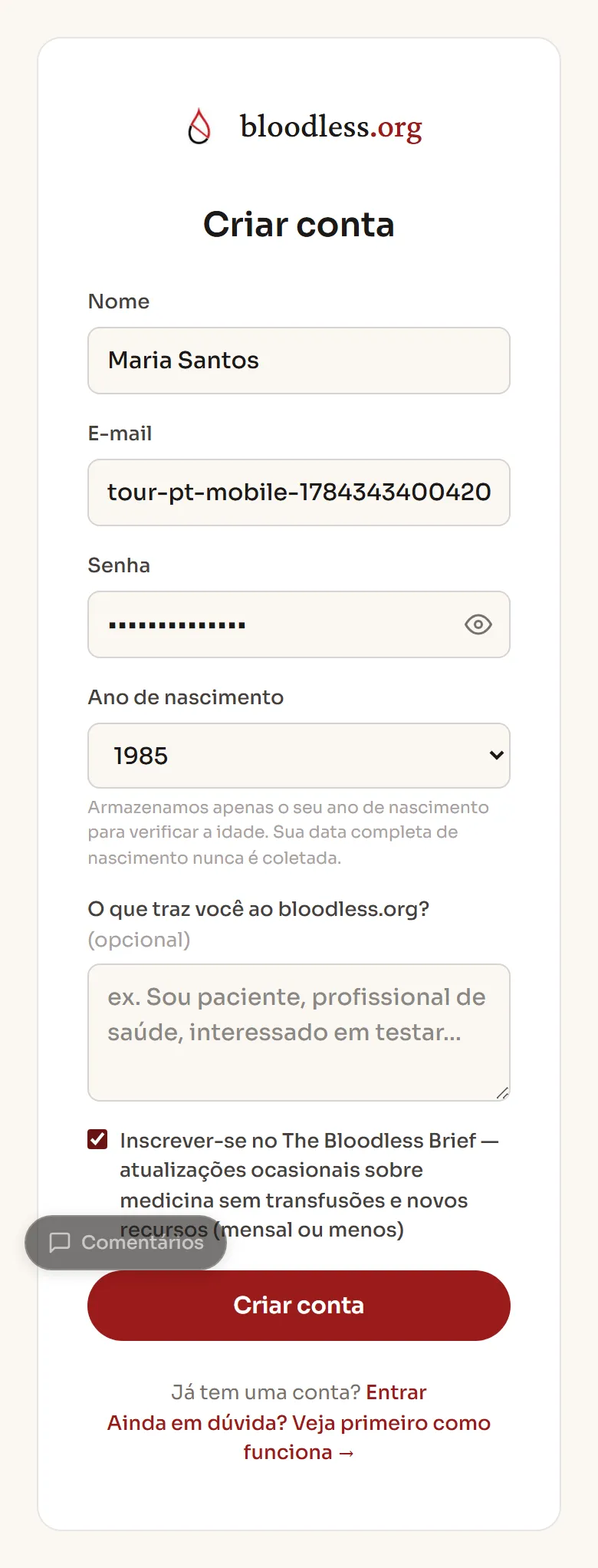Click the blood drop logo icon
Image resolution: width=598 pixels, height=1568 pixels.
pyautogui.click(x=199, y=127)
